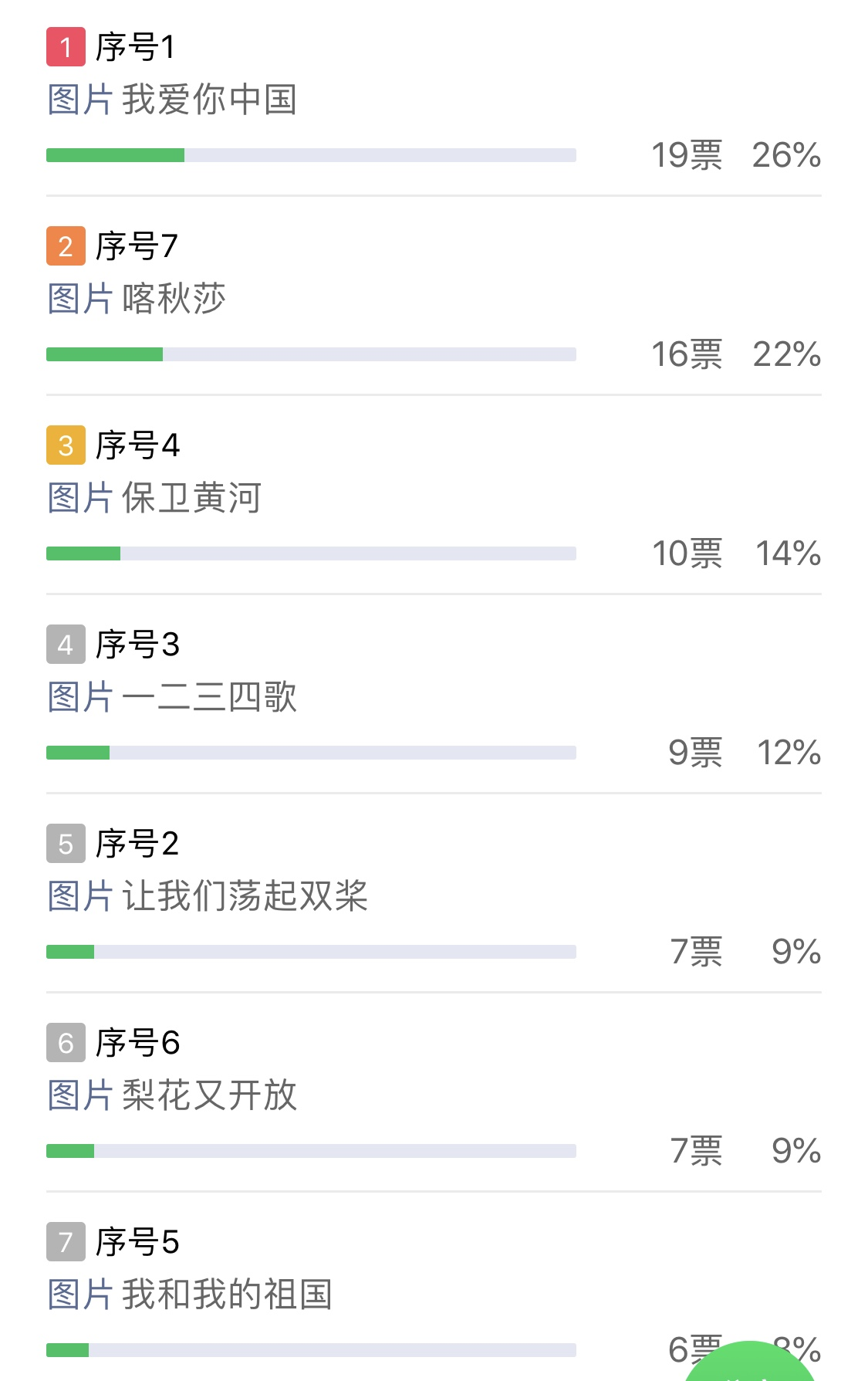Tap the green floating button at bottom

[x=749, y=1362]
